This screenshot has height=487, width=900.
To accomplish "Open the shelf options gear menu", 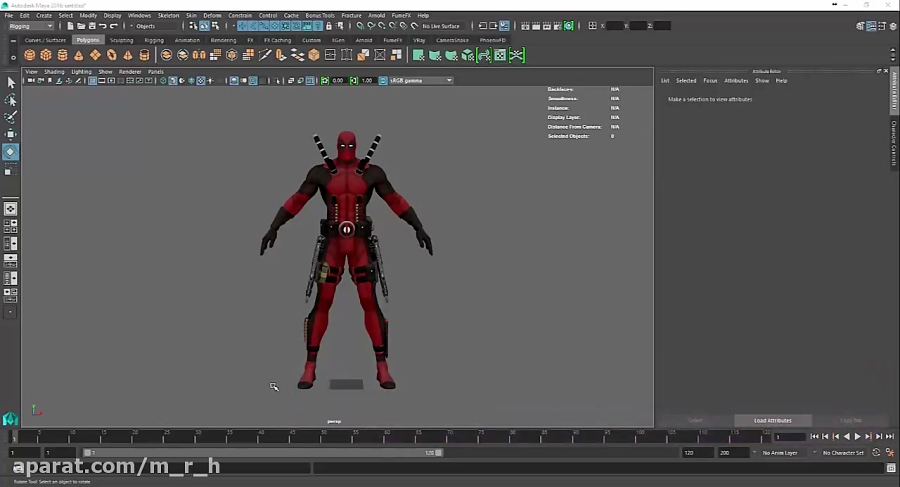I will click(13, 57).
